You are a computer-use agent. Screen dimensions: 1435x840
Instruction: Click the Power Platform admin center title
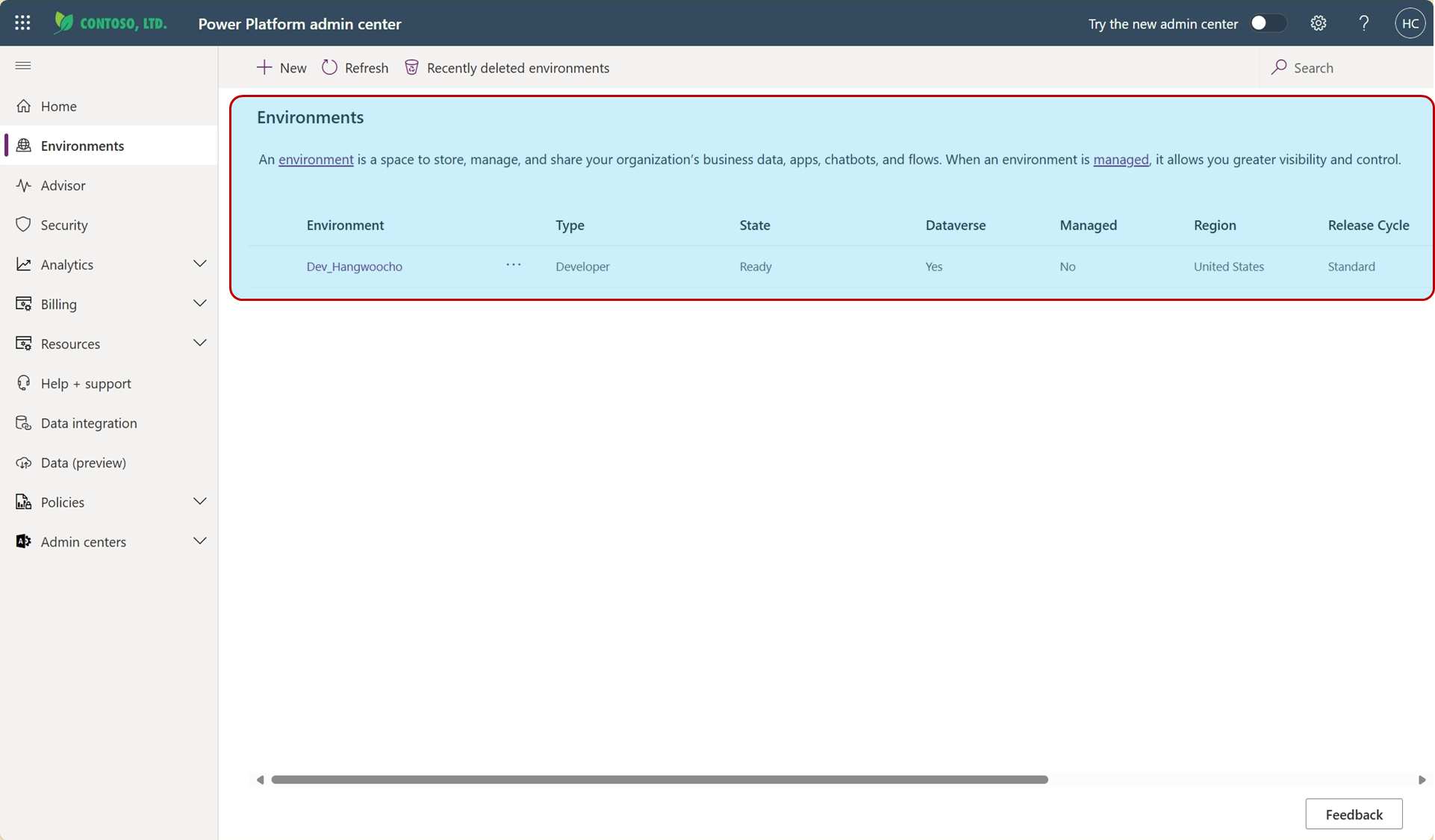[299, 24]
